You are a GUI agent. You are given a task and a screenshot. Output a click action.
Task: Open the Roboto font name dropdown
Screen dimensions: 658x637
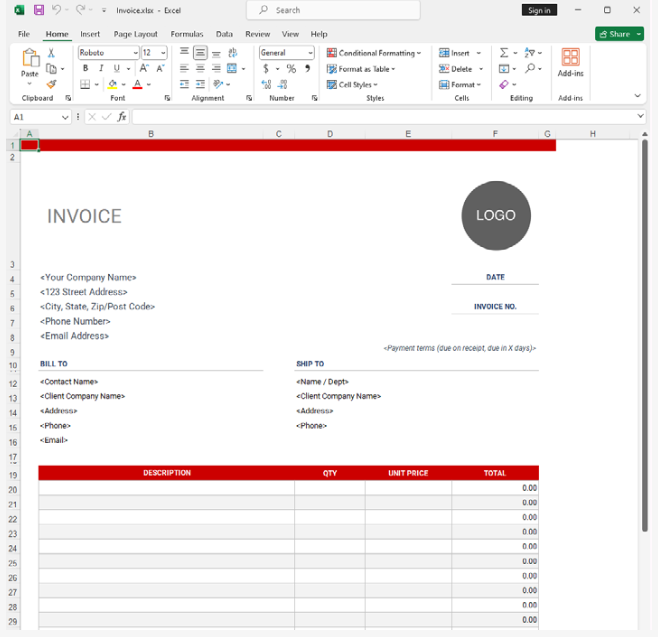click(x=135, y=53)
